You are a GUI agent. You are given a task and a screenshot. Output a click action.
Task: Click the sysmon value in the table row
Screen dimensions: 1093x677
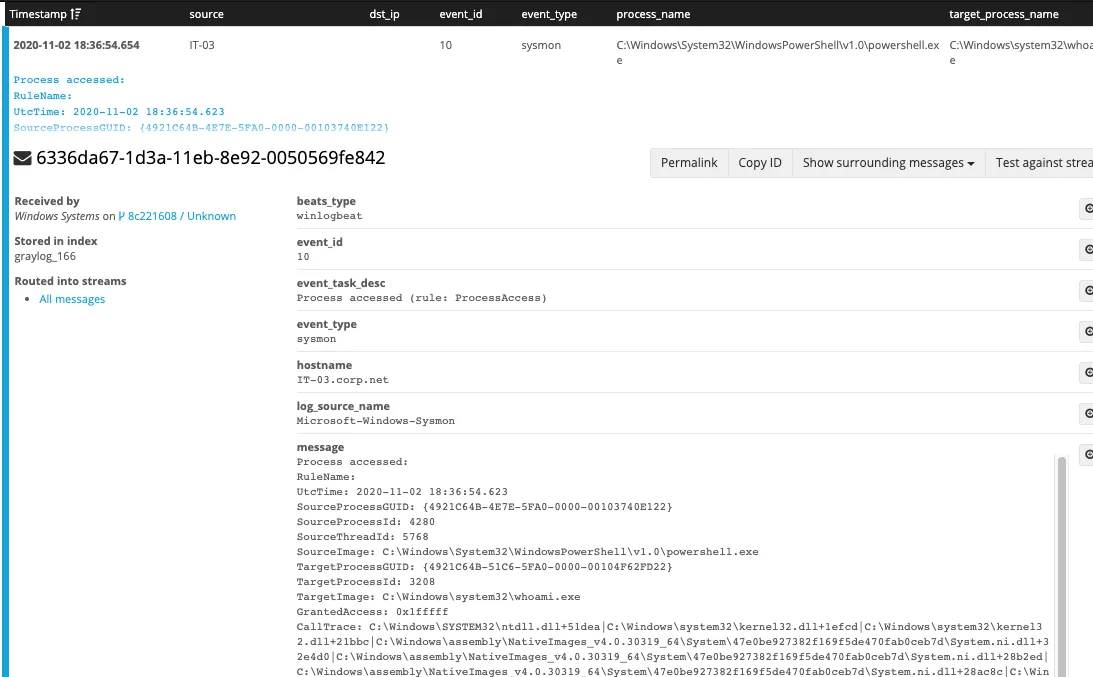541,45
